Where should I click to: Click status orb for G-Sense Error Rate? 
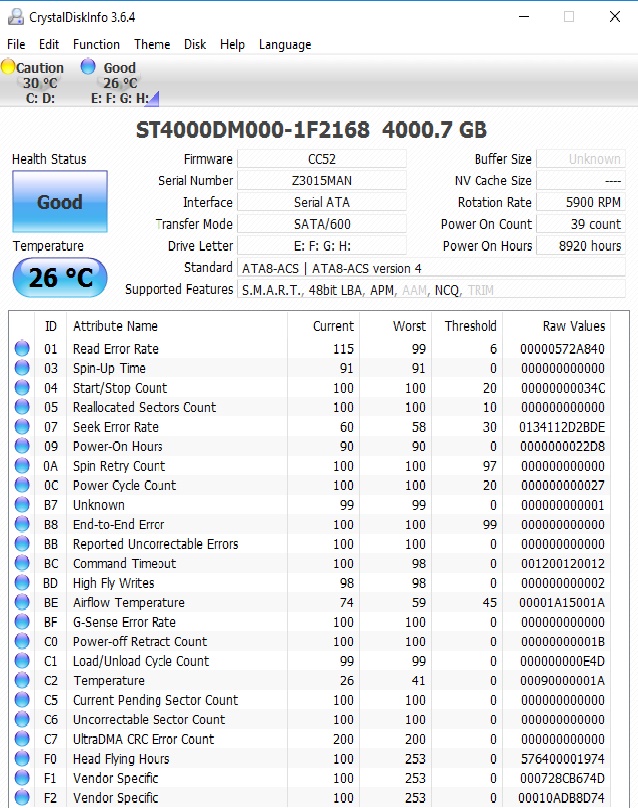pyautogui.click(x=22, y=621)
